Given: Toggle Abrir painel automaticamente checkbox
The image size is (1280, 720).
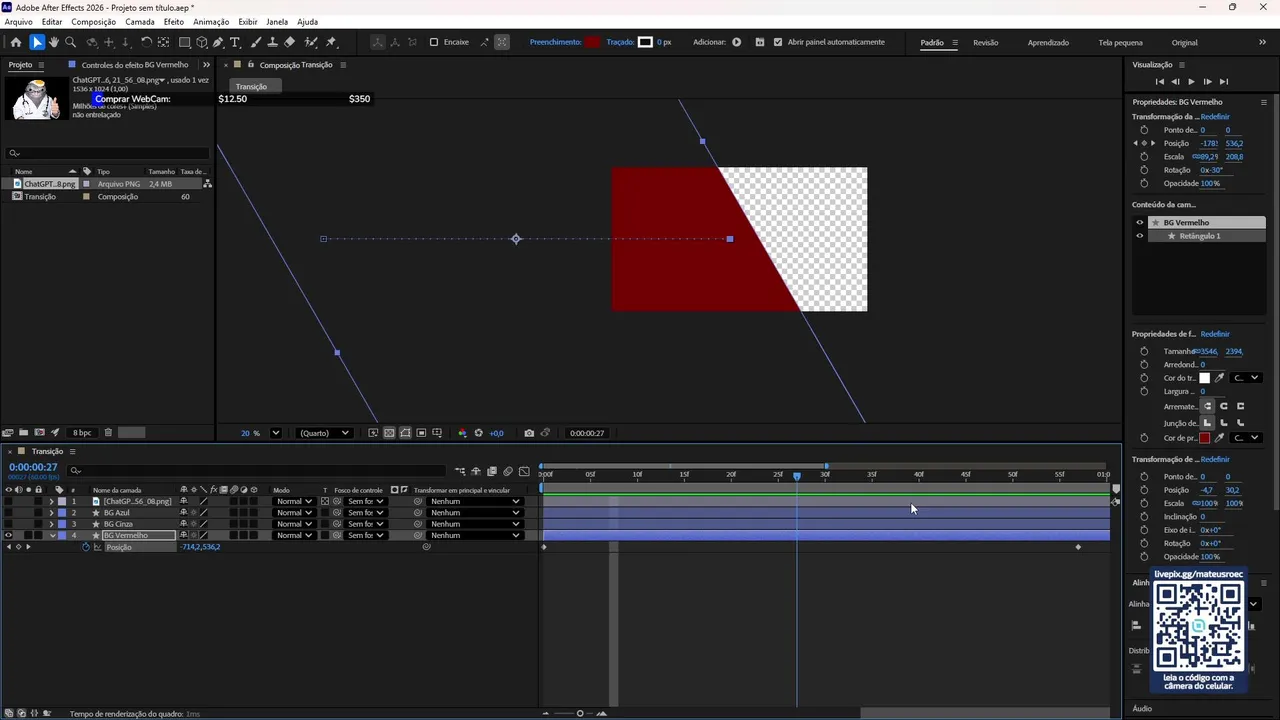Looking at the screenshot, I should 778,42.
